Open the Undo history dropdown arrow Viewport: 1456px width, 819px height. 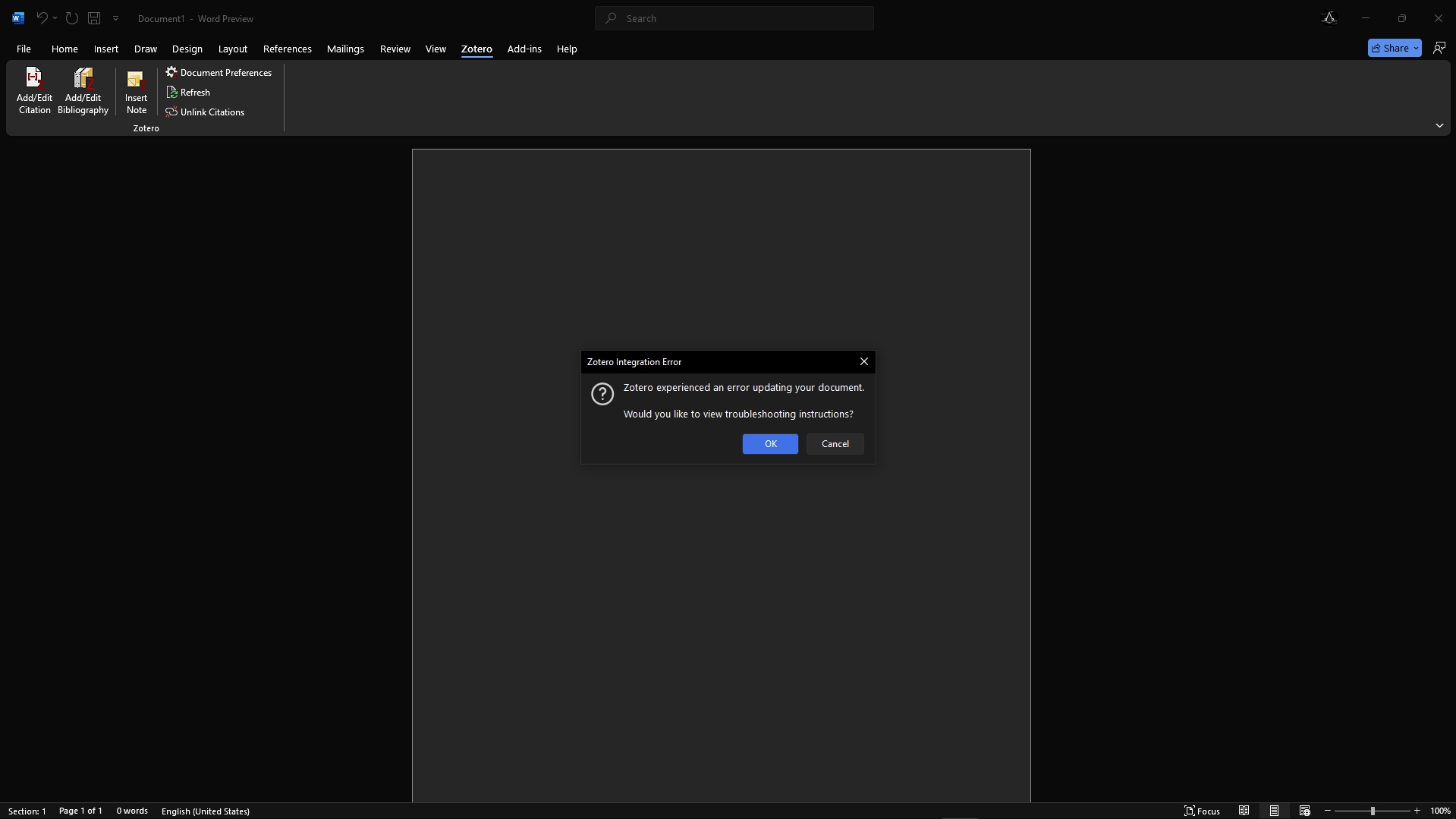tap(55, 18)
